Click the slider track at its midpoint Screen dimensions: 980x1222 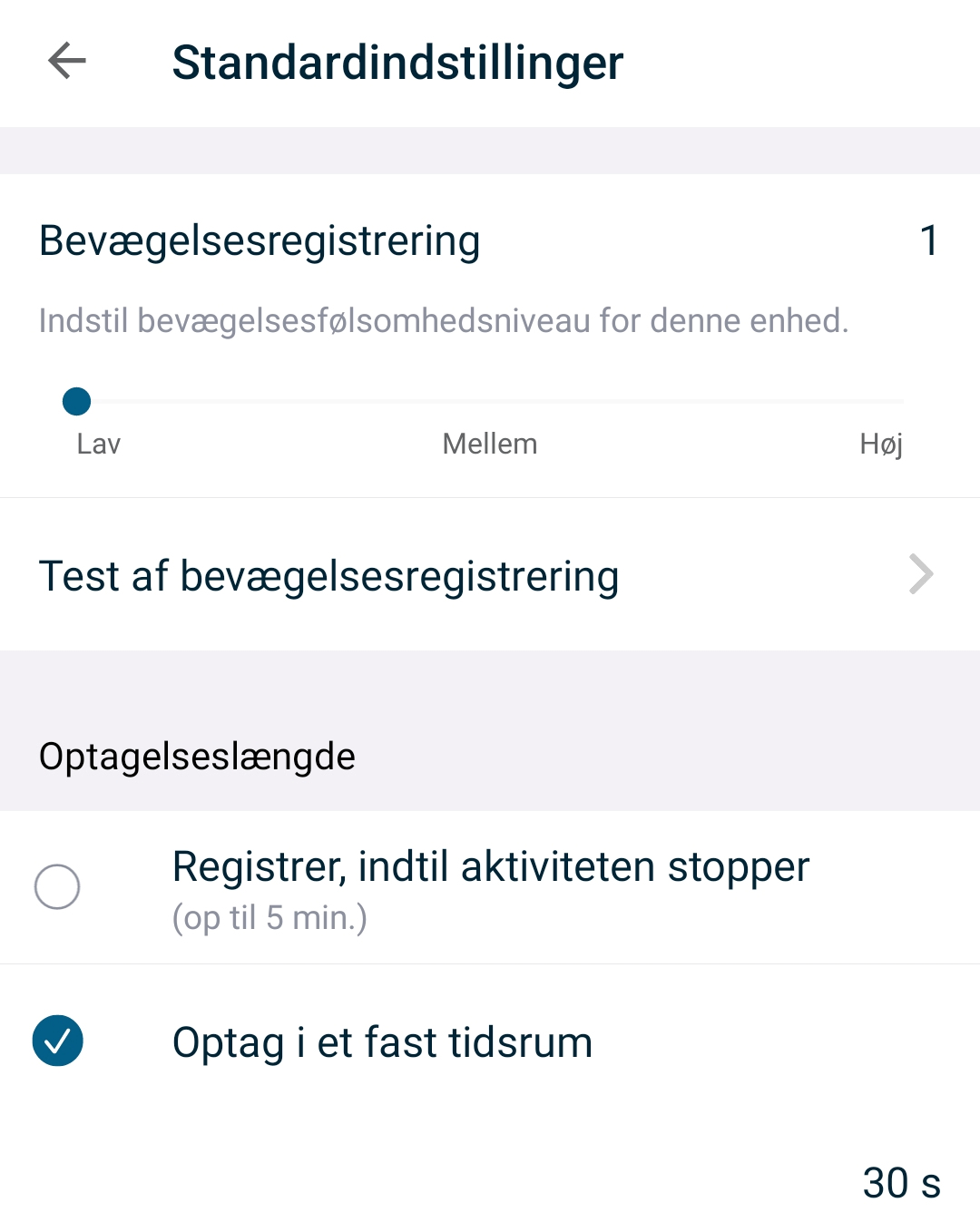point(490,401)
